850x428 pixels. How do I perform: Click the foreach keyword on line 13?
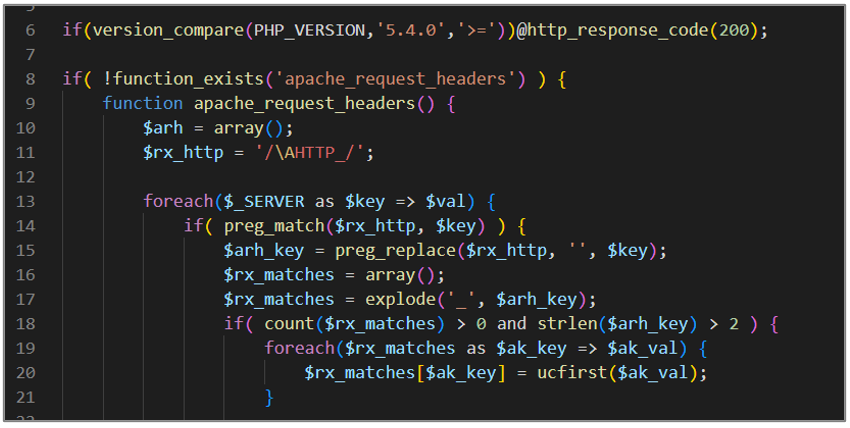tap(178, 202)
